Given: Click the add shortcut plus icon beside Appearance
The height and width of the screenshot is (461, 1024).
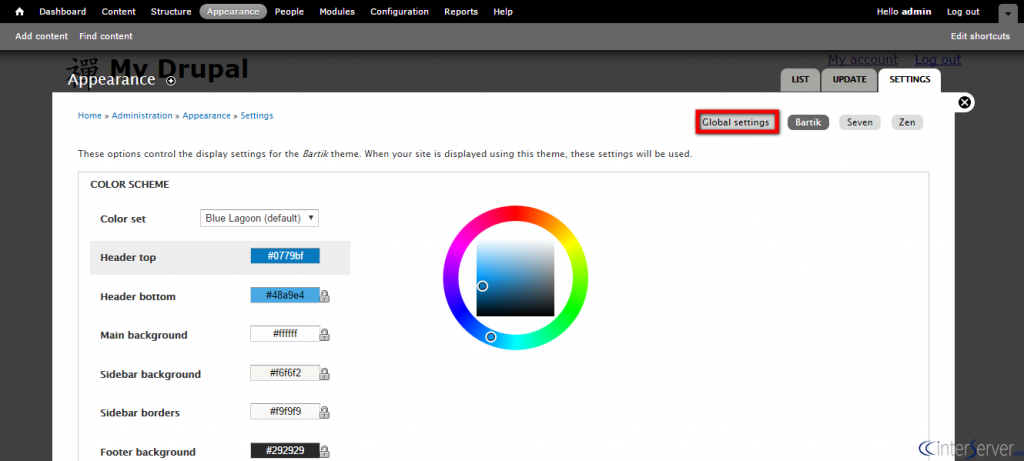Looking at the screenshot, I should pos(171,81).
